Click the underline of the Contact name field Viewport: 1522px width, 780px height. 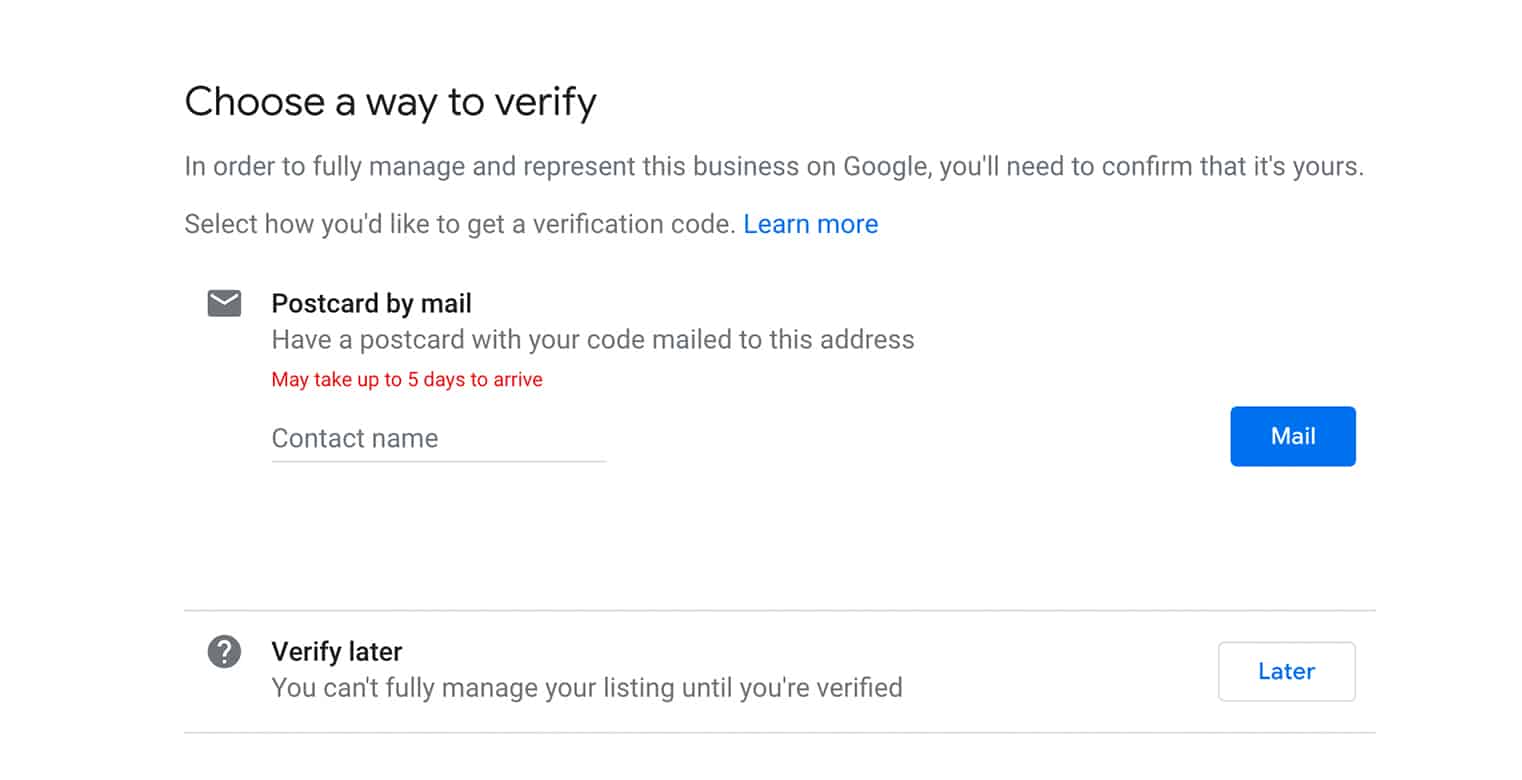click(438, 461)
